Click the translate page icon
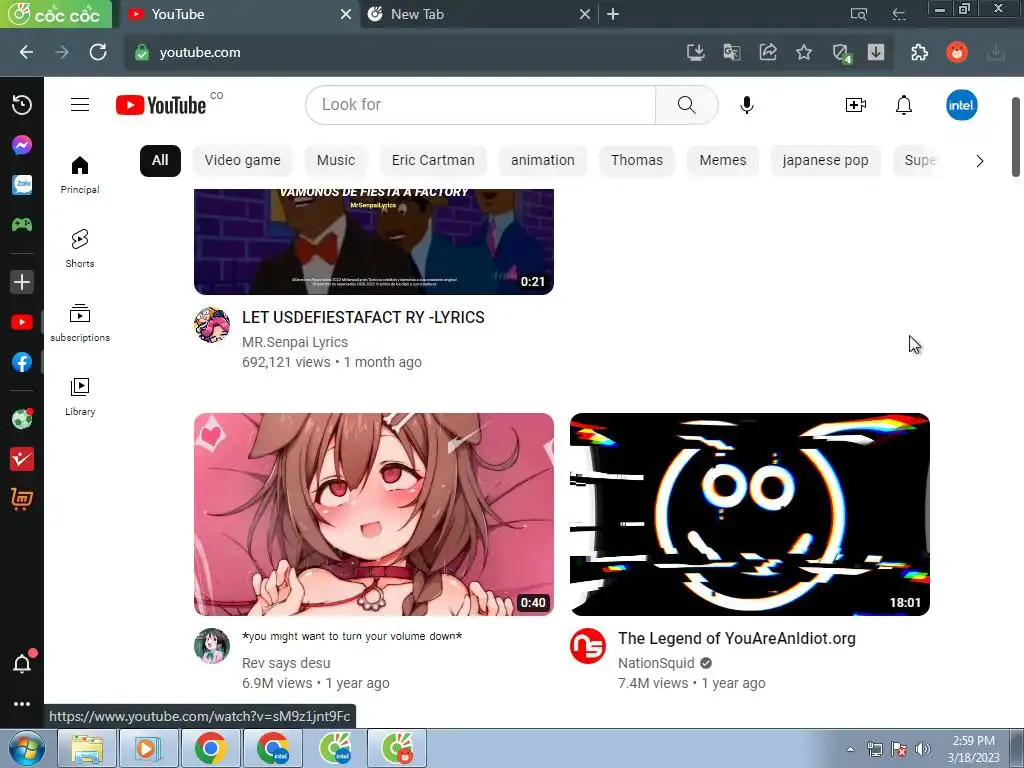Viewport: 1024px width, 768px height. pos(731,52)
